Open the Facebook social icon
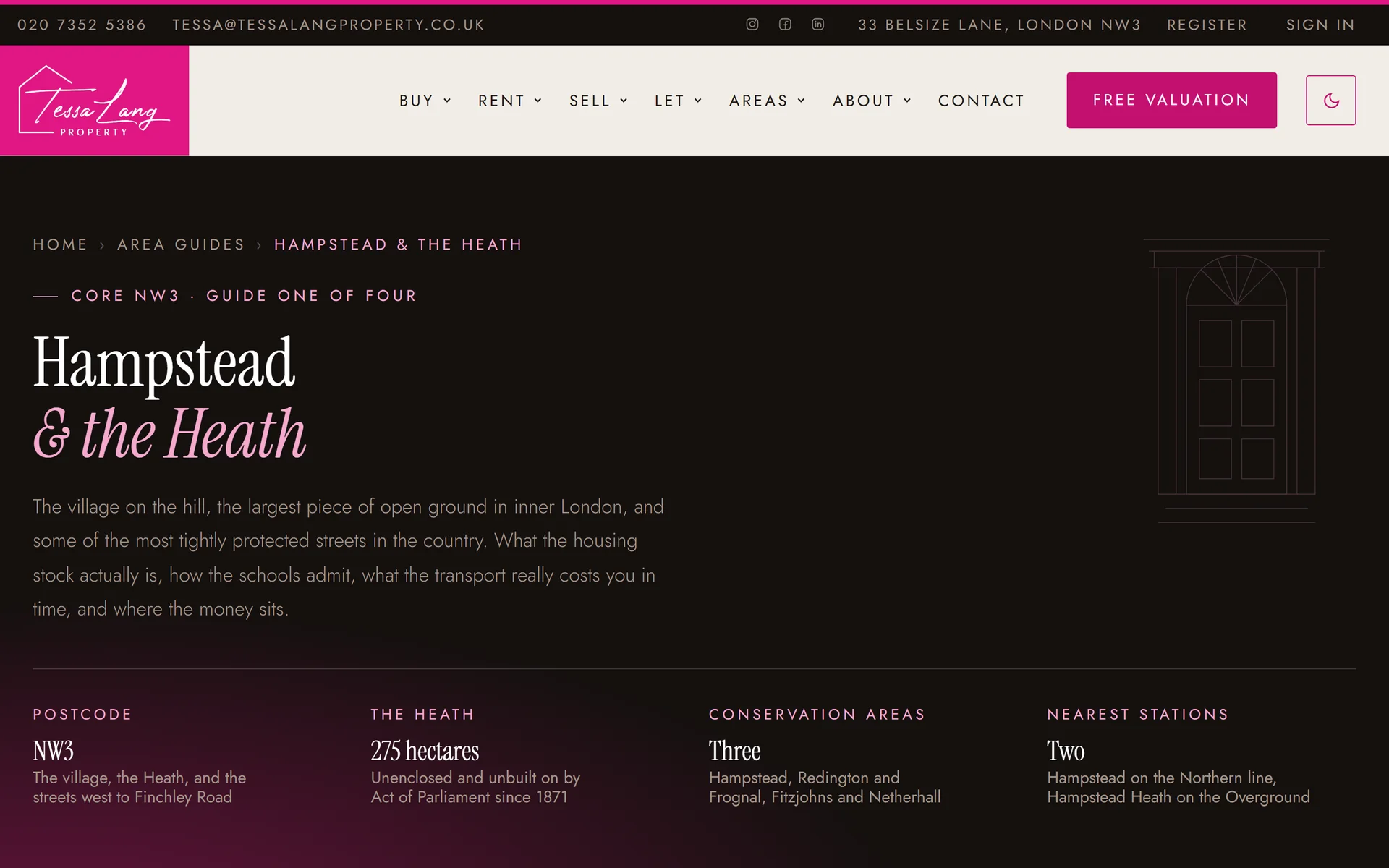The width and height of the screenshot is (1389, 868). point(785,25)
